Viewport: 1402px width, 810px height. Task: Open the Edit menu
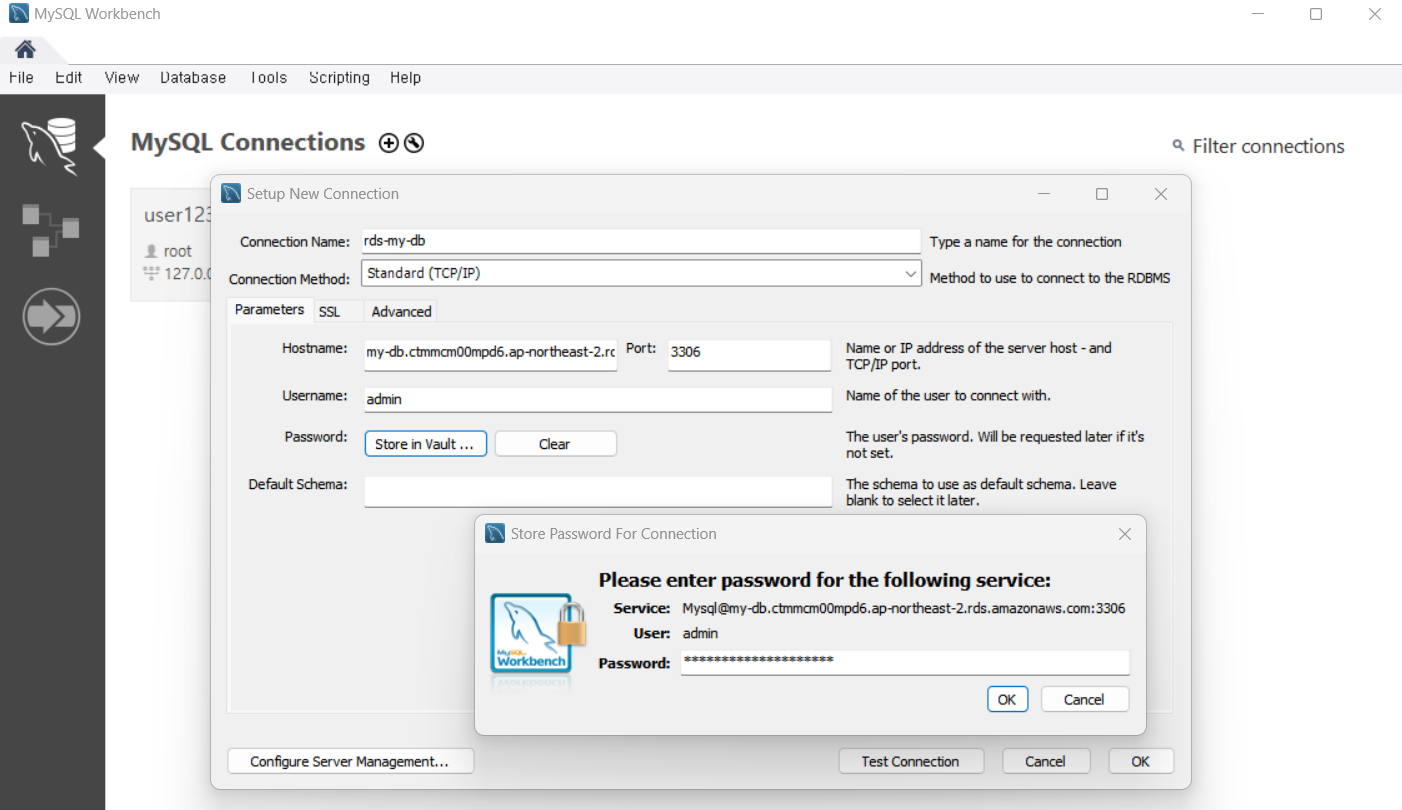pyautogui.click(x=69, y=78)
